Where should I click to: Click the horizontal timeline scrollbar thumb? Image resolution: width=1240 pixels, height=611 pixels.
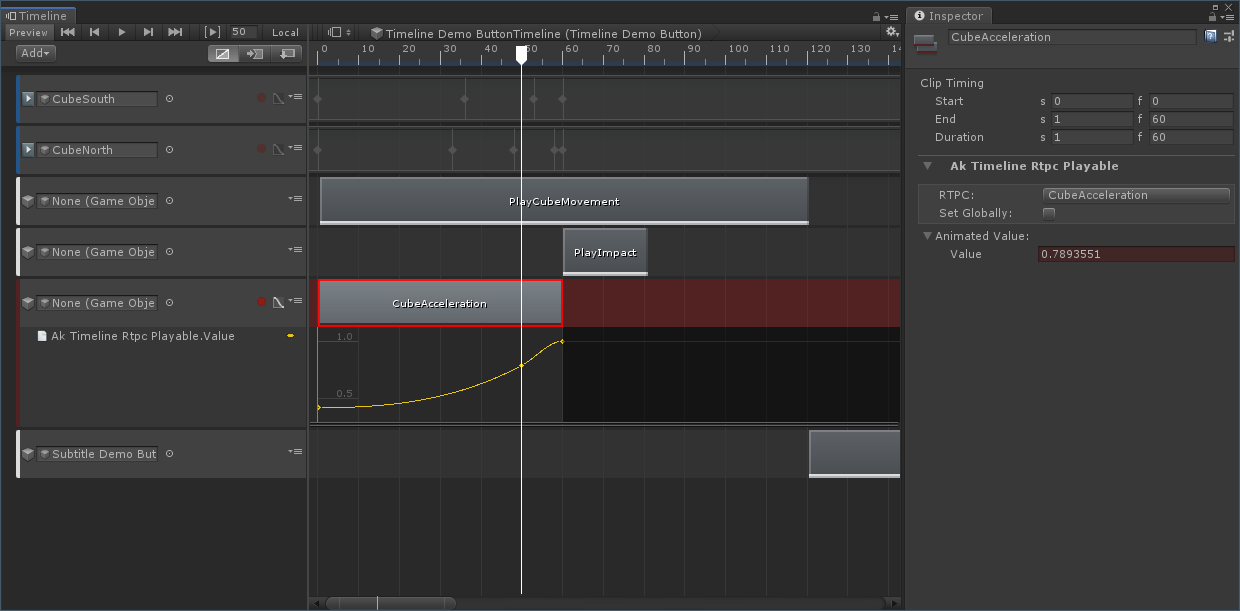390,603
